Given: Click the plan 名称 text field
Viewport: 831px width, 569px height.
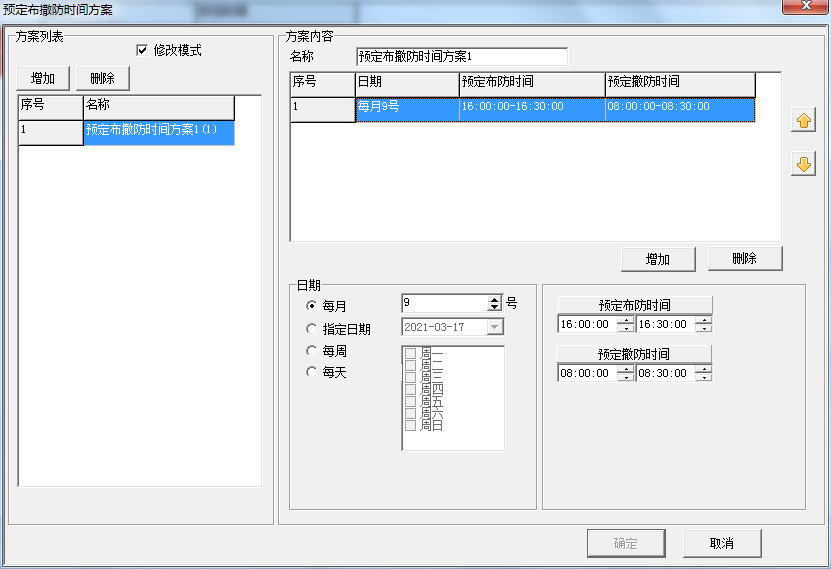Looking at the screenshot, I should [x=461, y=57].
